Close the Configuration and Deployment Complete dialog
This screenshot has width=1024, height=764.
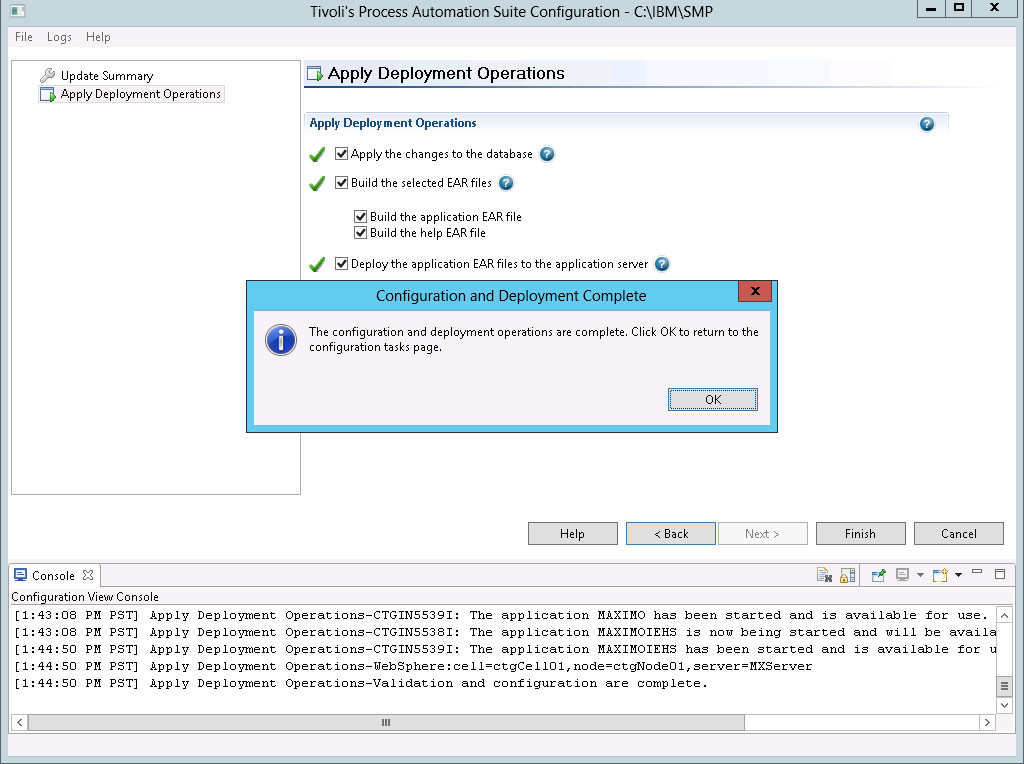[x=755, y=291]
